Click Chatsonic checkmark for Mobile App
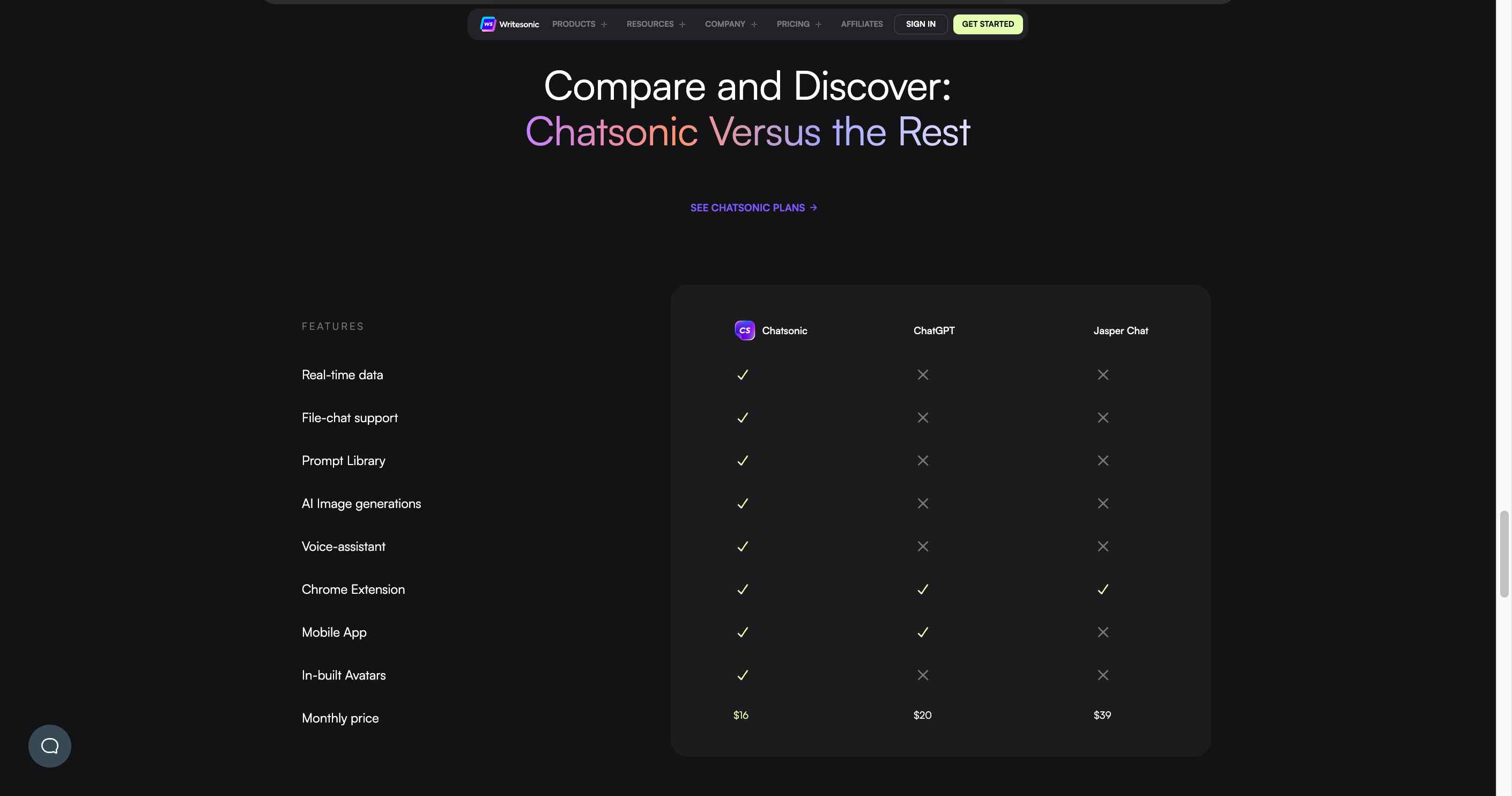The image size is (1512, 796). (x=743, y=632)
